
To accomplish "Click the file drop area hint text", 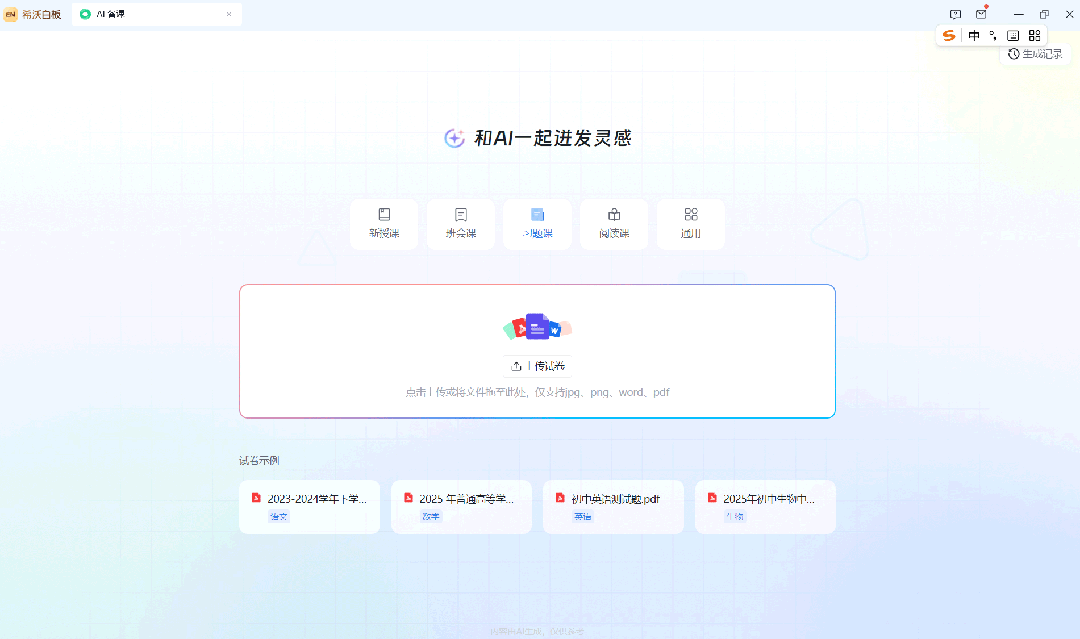I will pos(537,392).
